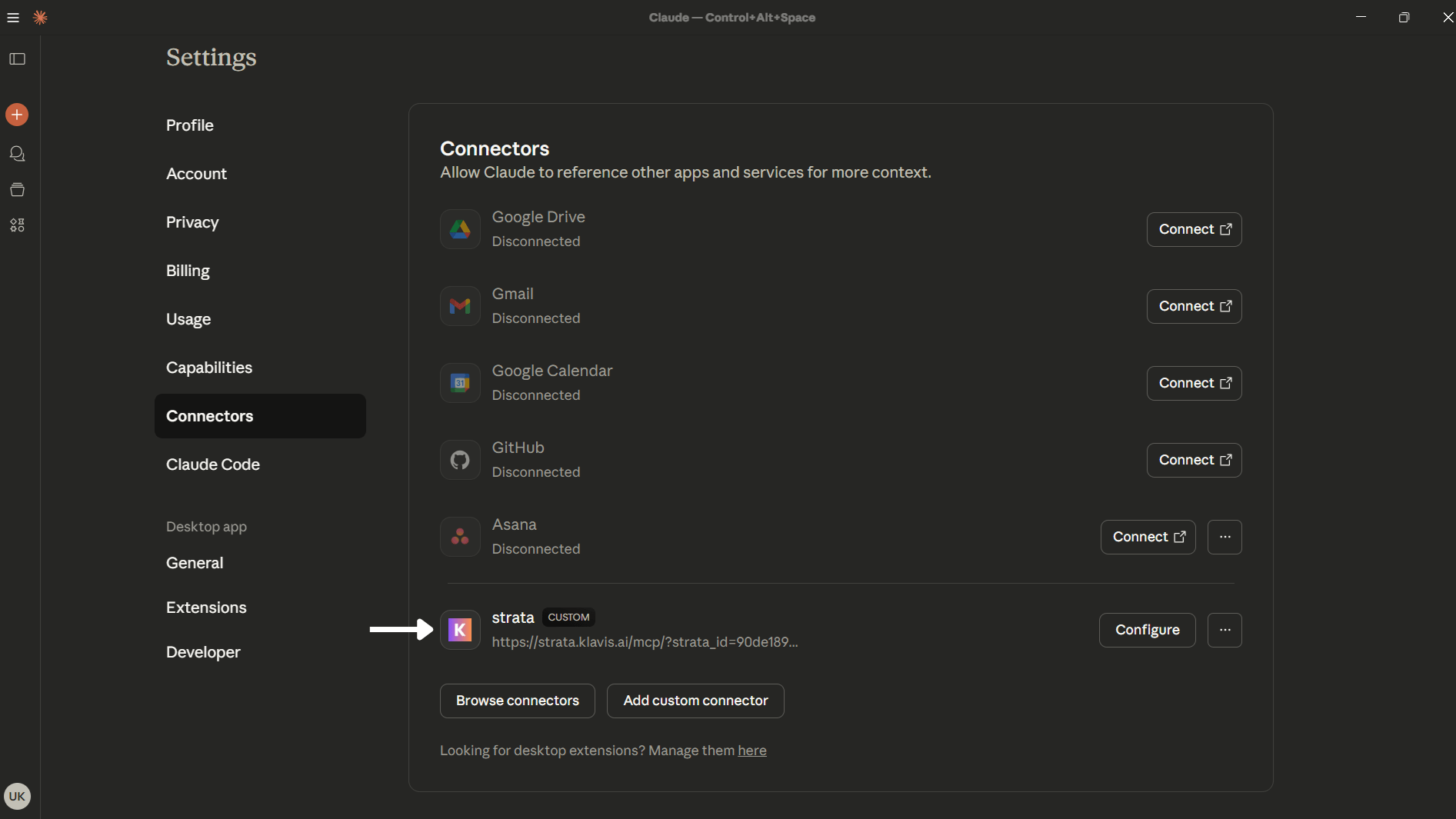Viewport: 1456px width, 819px height.
Task: Open Usage settings section
Action: click(188, 319)
